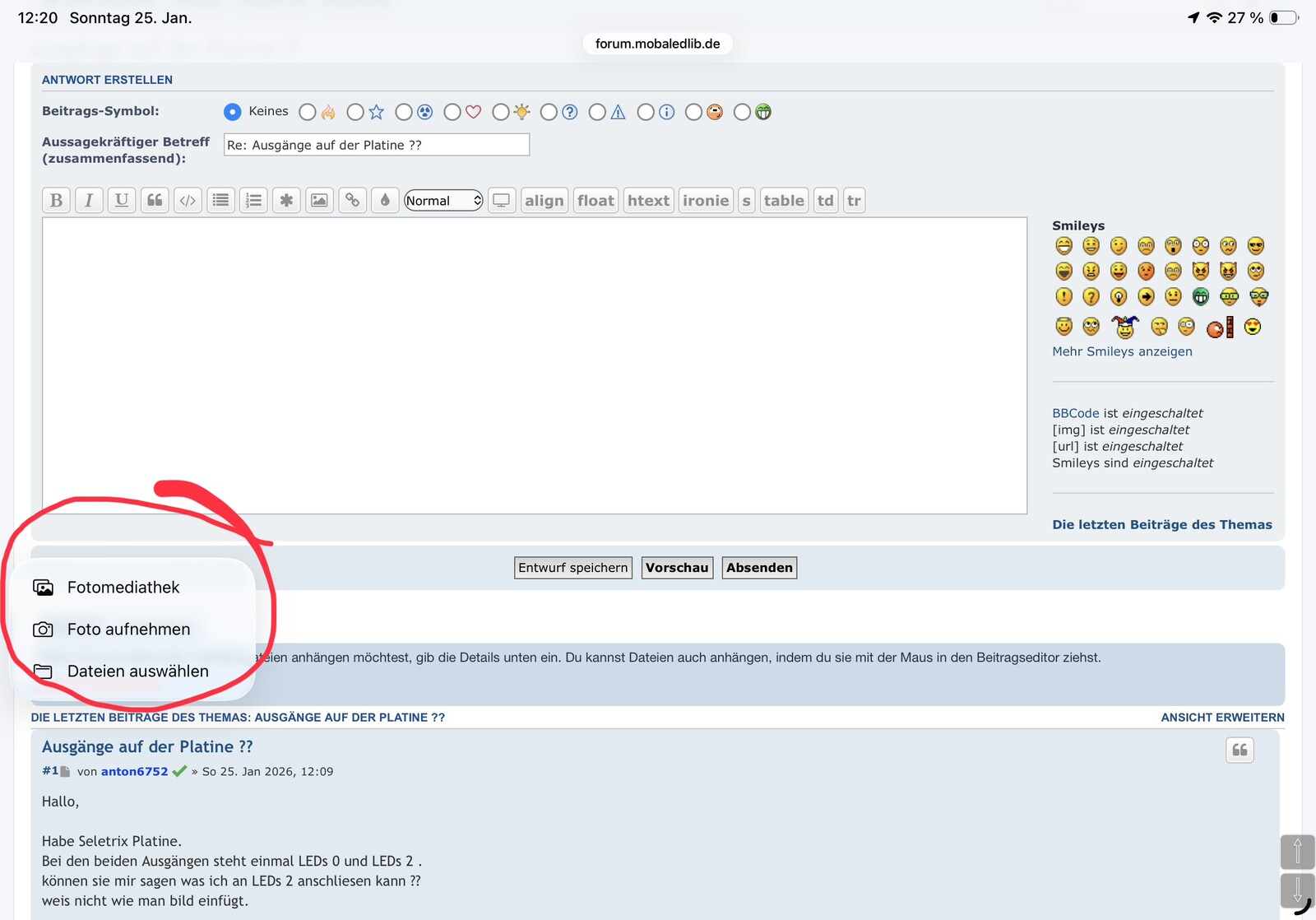Viewport: 1316px width, 920px height.
Task: Select the star post symbol radio
Action: click(355, 112)
